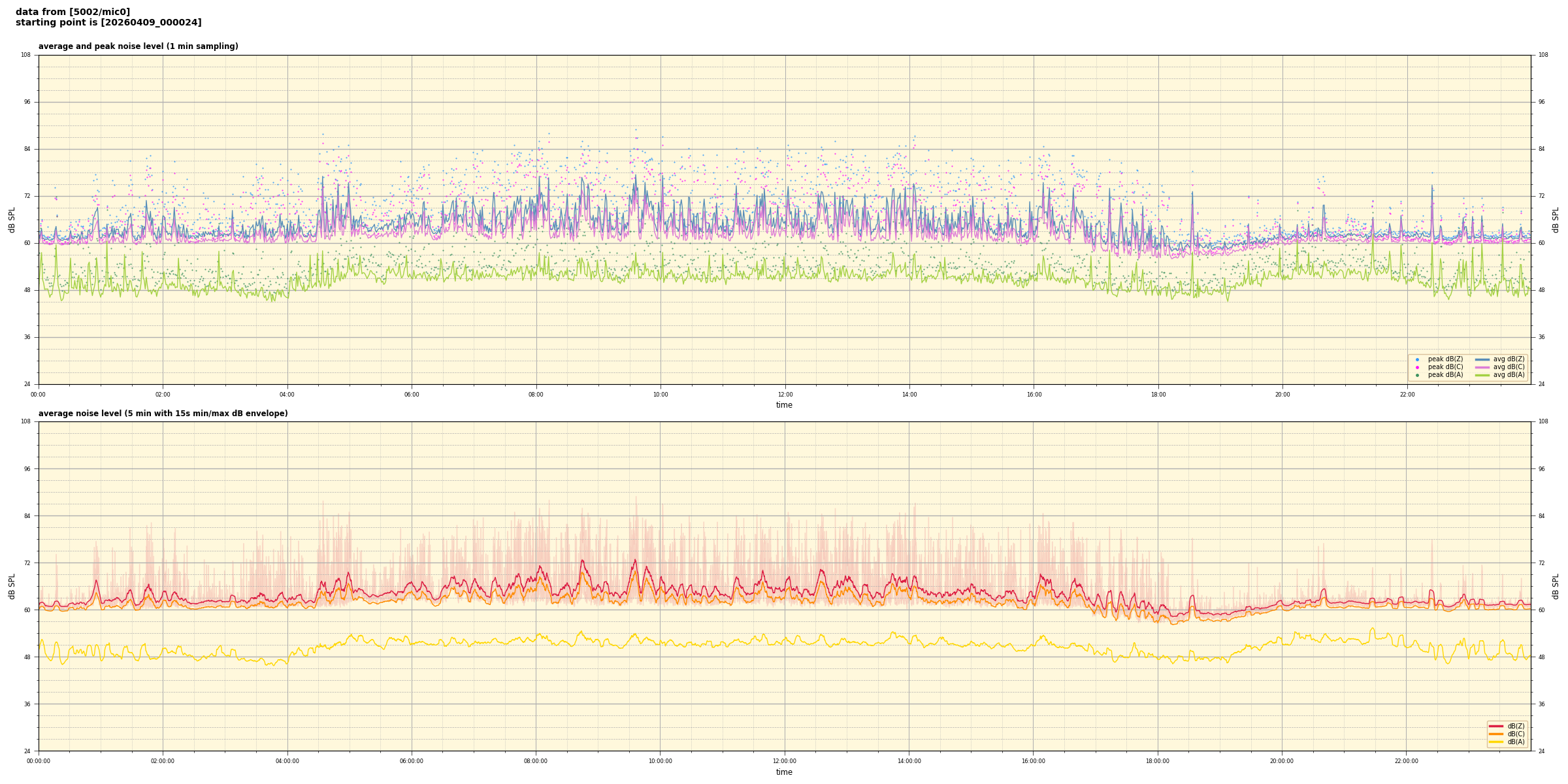This screenshot has height=784, width=1568.
Task: Click the peak dB(Z) legend marker
Action: (1417, 359)
